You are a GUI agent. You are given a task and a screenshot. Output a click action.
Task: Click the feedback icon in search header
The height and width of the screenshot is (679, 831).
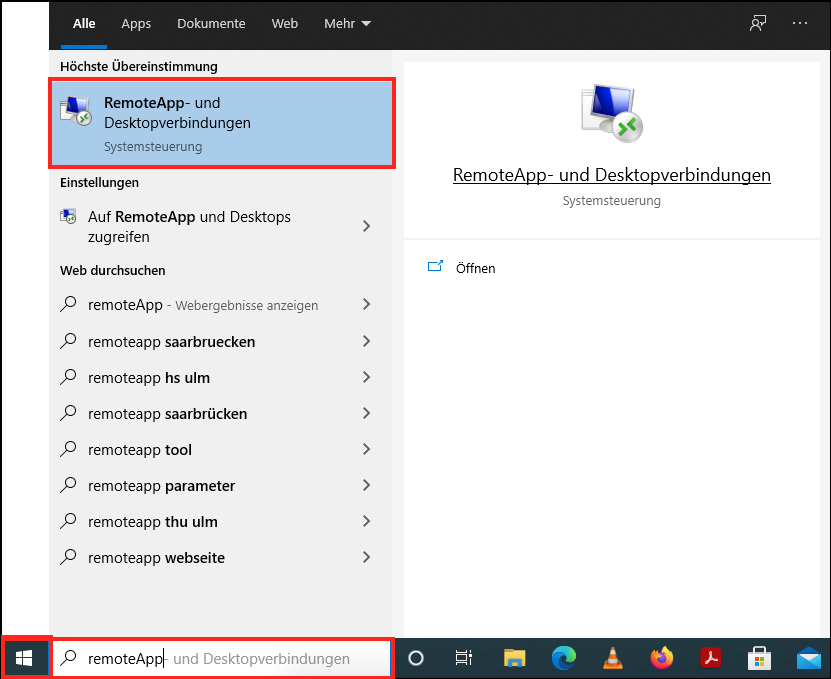(x=758, y=23)
